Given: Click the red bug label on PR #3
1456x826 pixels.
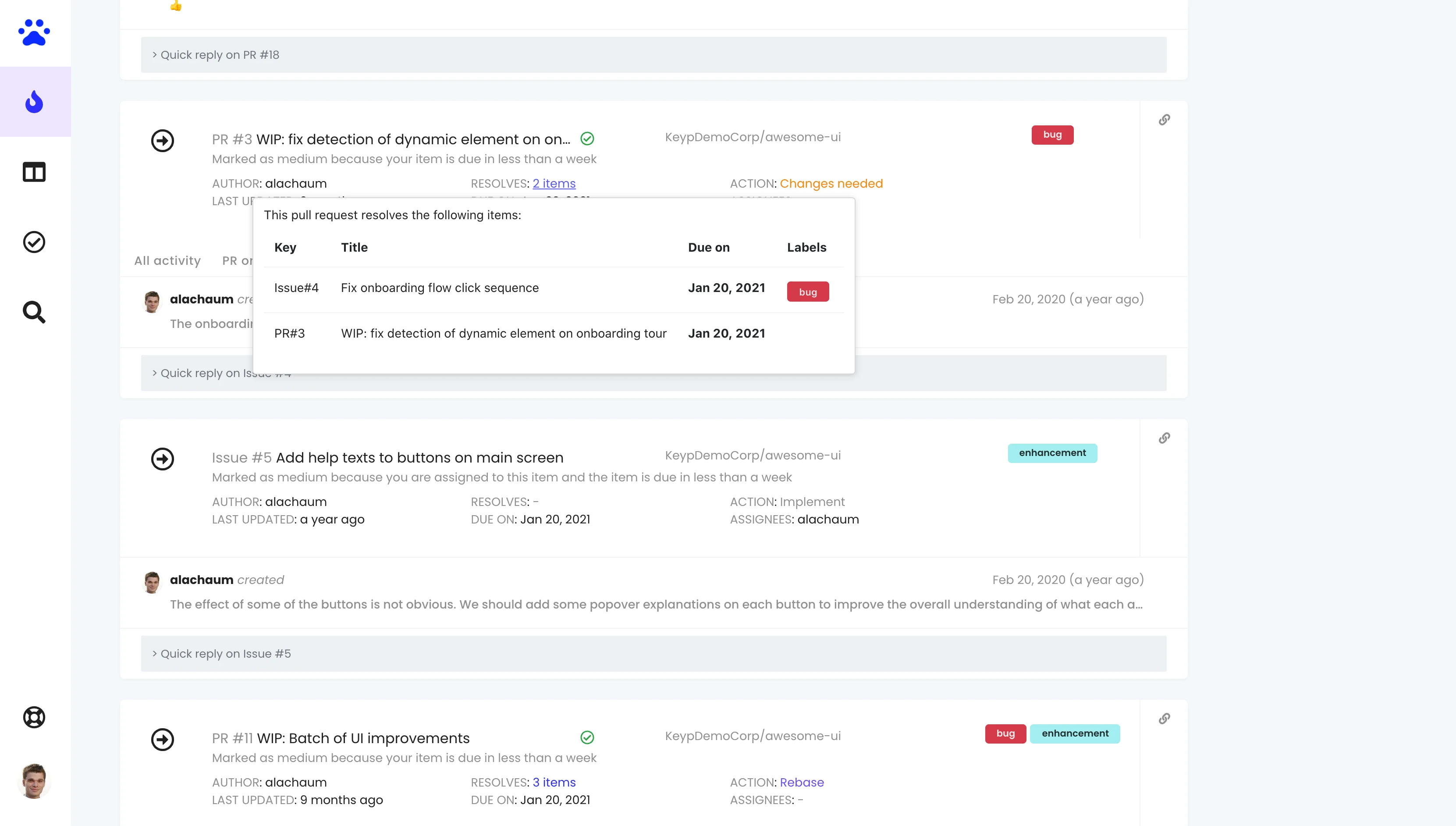Looking at the screenshot, I should pos(1052,135).
